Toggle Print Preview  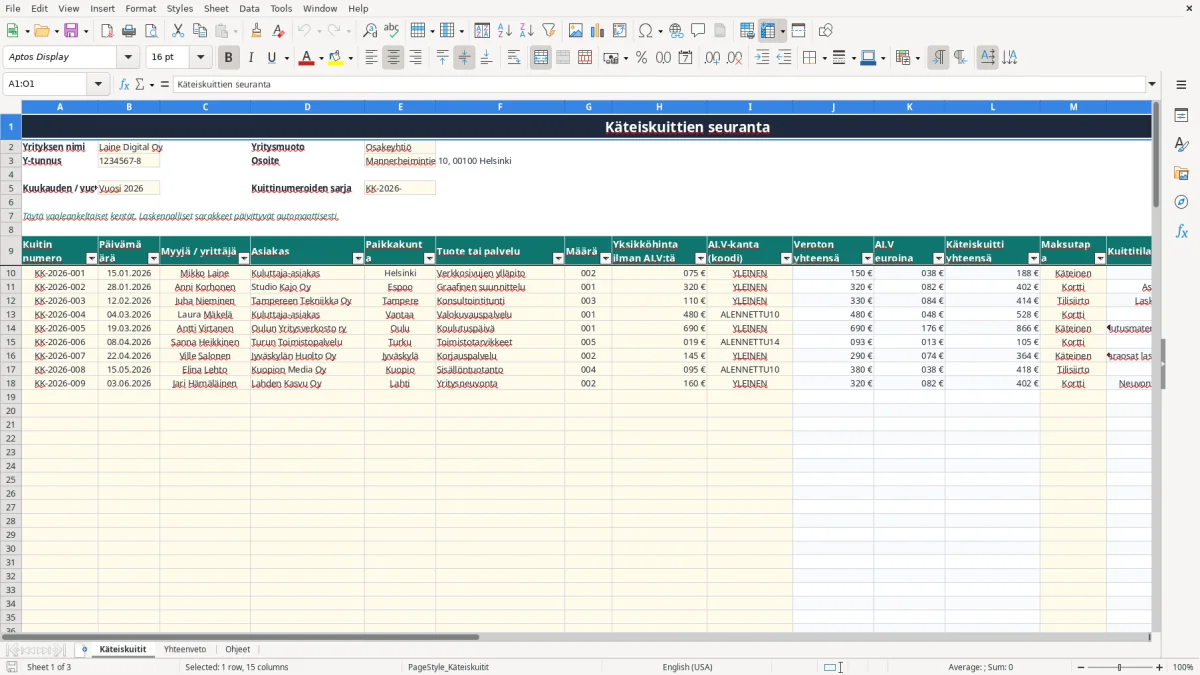coord(151,31)
